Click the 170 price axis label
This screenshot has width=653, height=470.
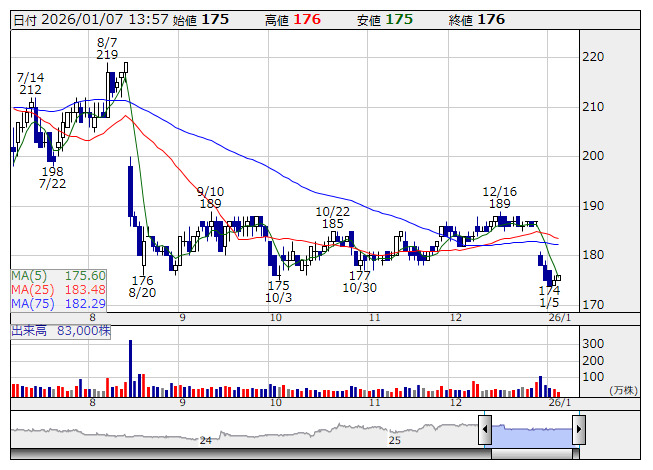[593, 305]
